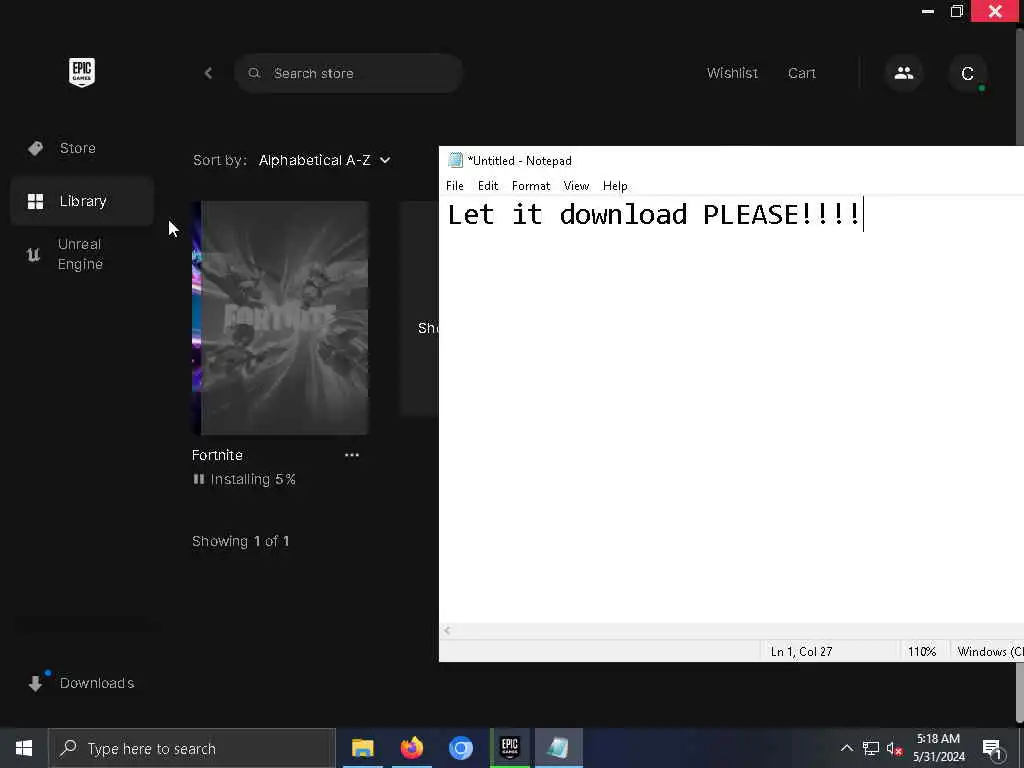Image resolution: width=1024 pixels, height=768 pixels.
Task: Open the blue circle browser icon on taskbar
Action: point(460,748)
